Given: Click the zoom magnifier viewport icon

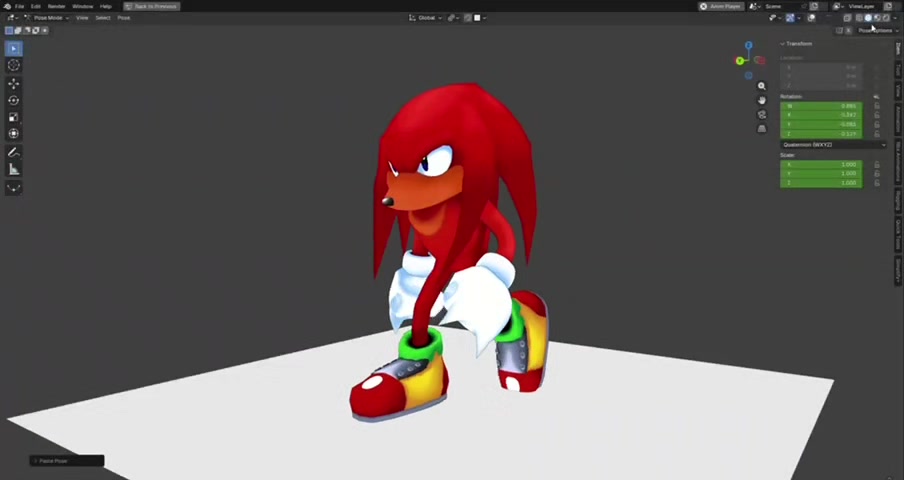Looking at the screenshot, I should [x=762, y=86].
